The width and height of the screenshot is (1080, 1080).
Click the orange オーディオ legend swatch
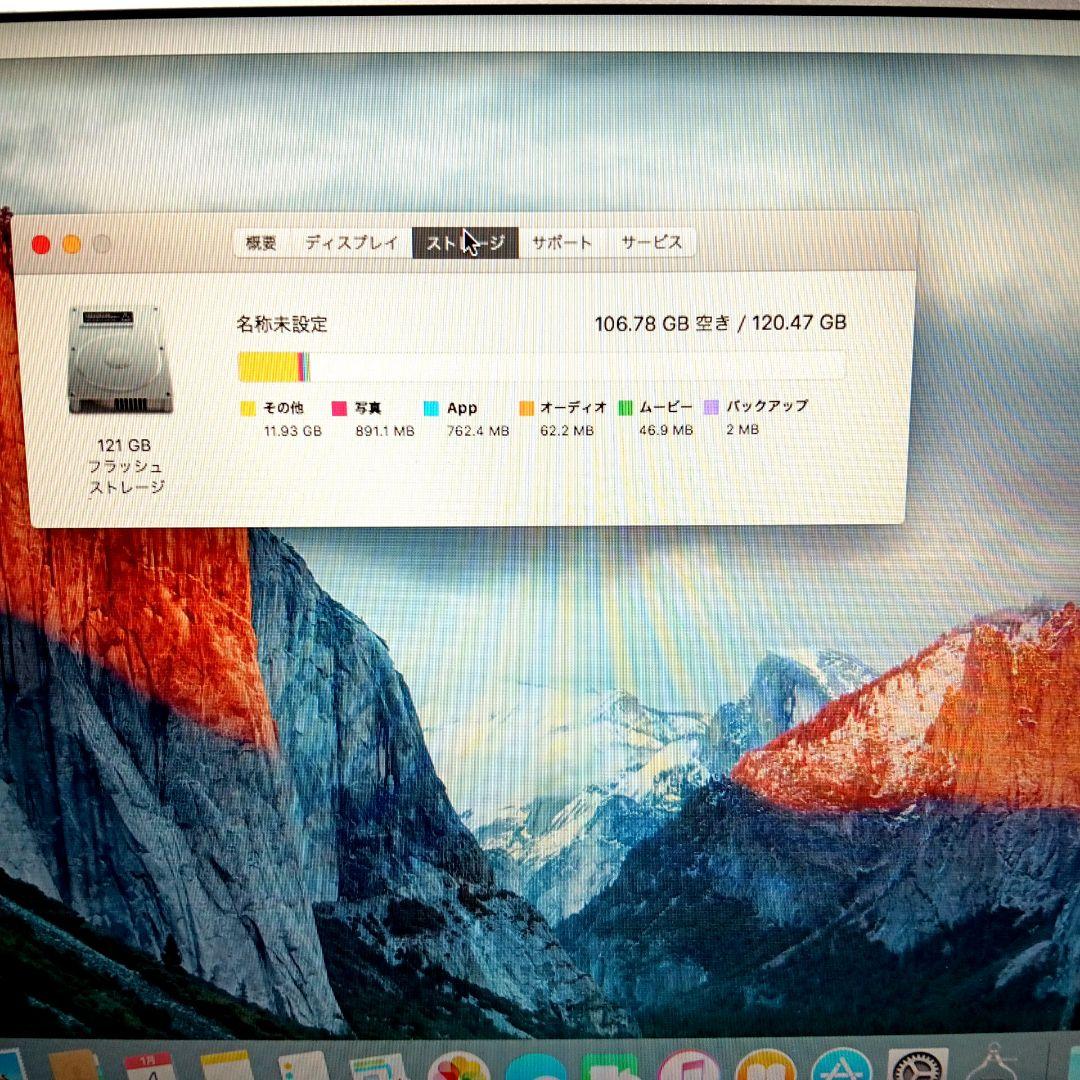click(526, 408)
